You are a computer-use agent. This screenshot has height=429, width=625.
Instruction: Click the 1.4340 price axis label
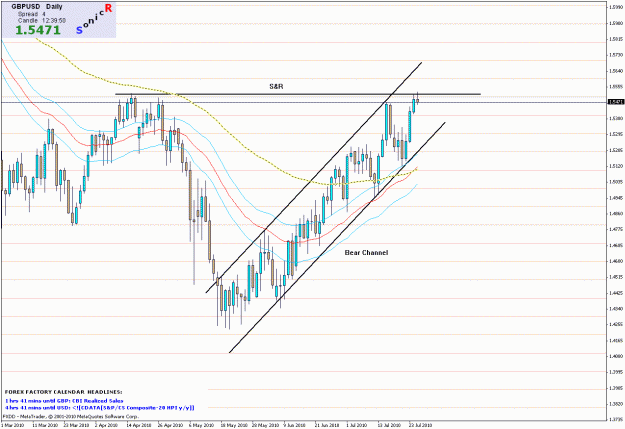(x=616, y=309)
